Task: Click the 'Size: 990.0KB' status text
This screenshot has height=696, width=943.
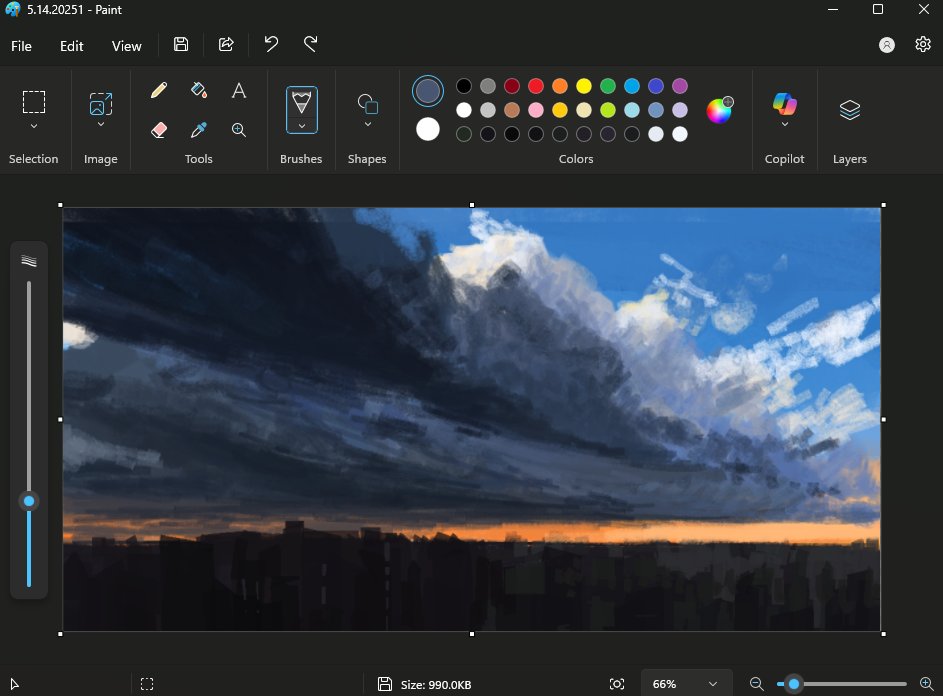Action: (x=436, y=685)
